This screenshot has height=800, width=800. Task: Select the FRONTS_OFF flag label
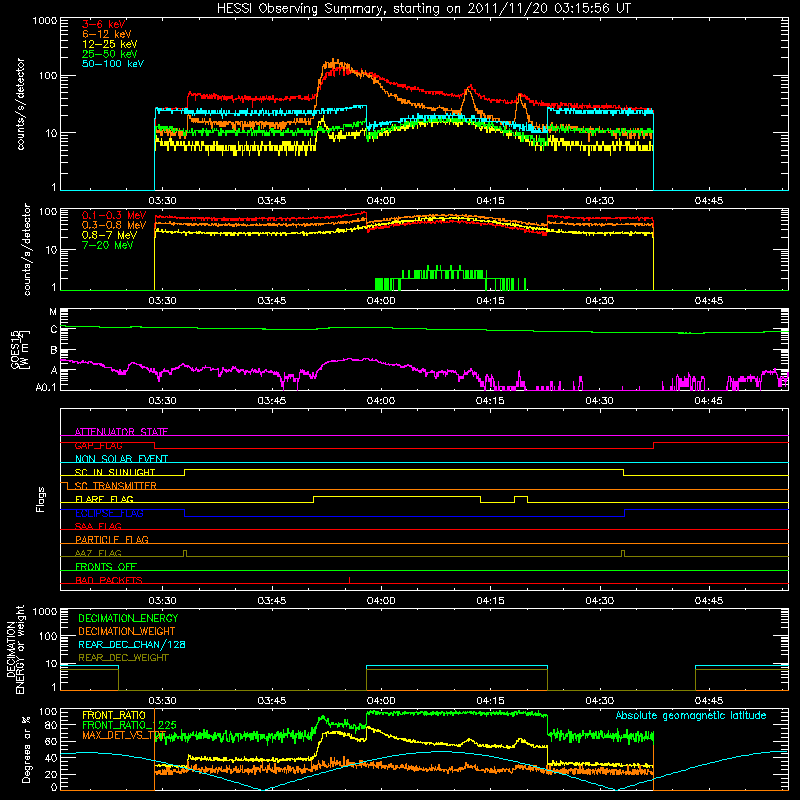[x=106, y=566]
